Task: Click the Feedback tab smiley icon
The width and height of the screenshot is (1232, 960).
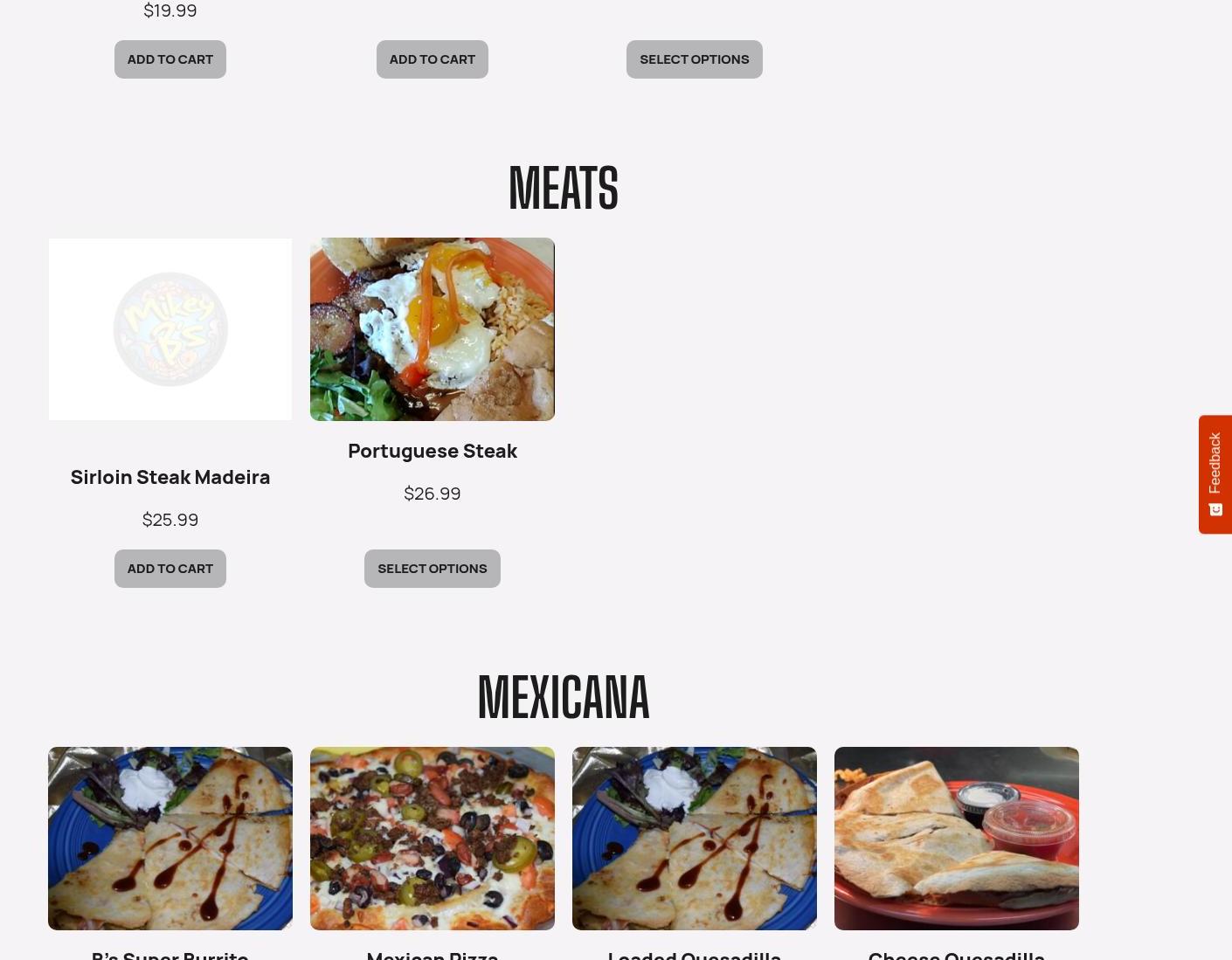Action: (1215, 510)
